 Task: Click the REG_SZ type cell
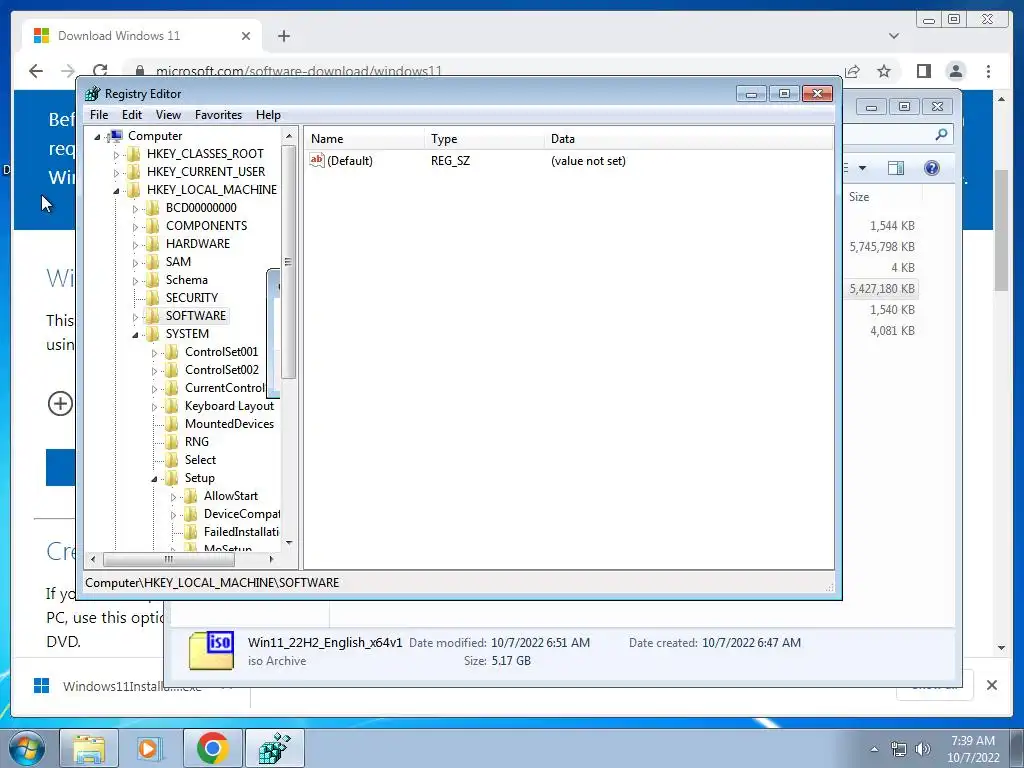tap(450, 161)
